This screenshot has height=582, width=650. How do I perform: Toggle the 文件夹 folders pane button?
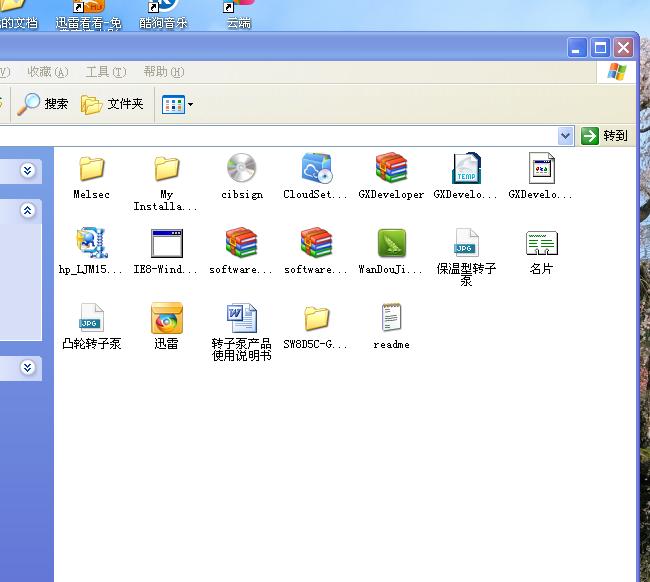(x=112, y=104)
